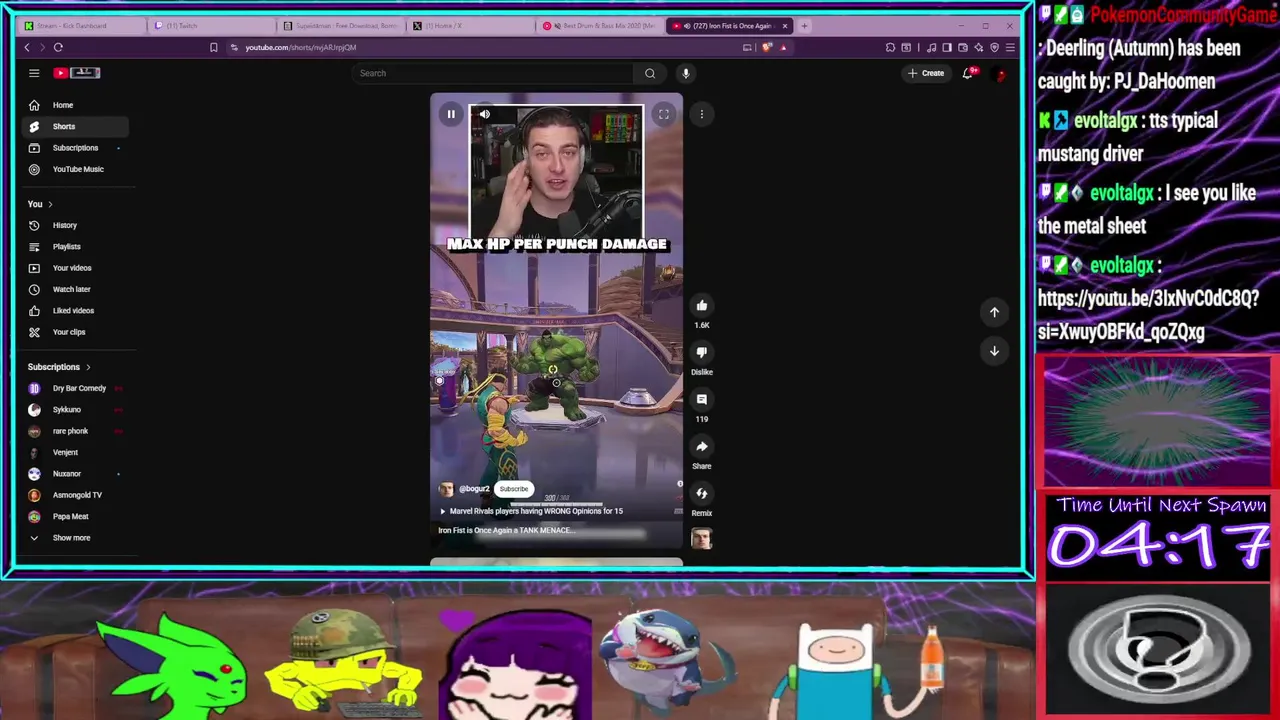Click the search magnifier button
Image resolution: width=1280 pixels, height=720 pixels.
(x=650, y=73)
